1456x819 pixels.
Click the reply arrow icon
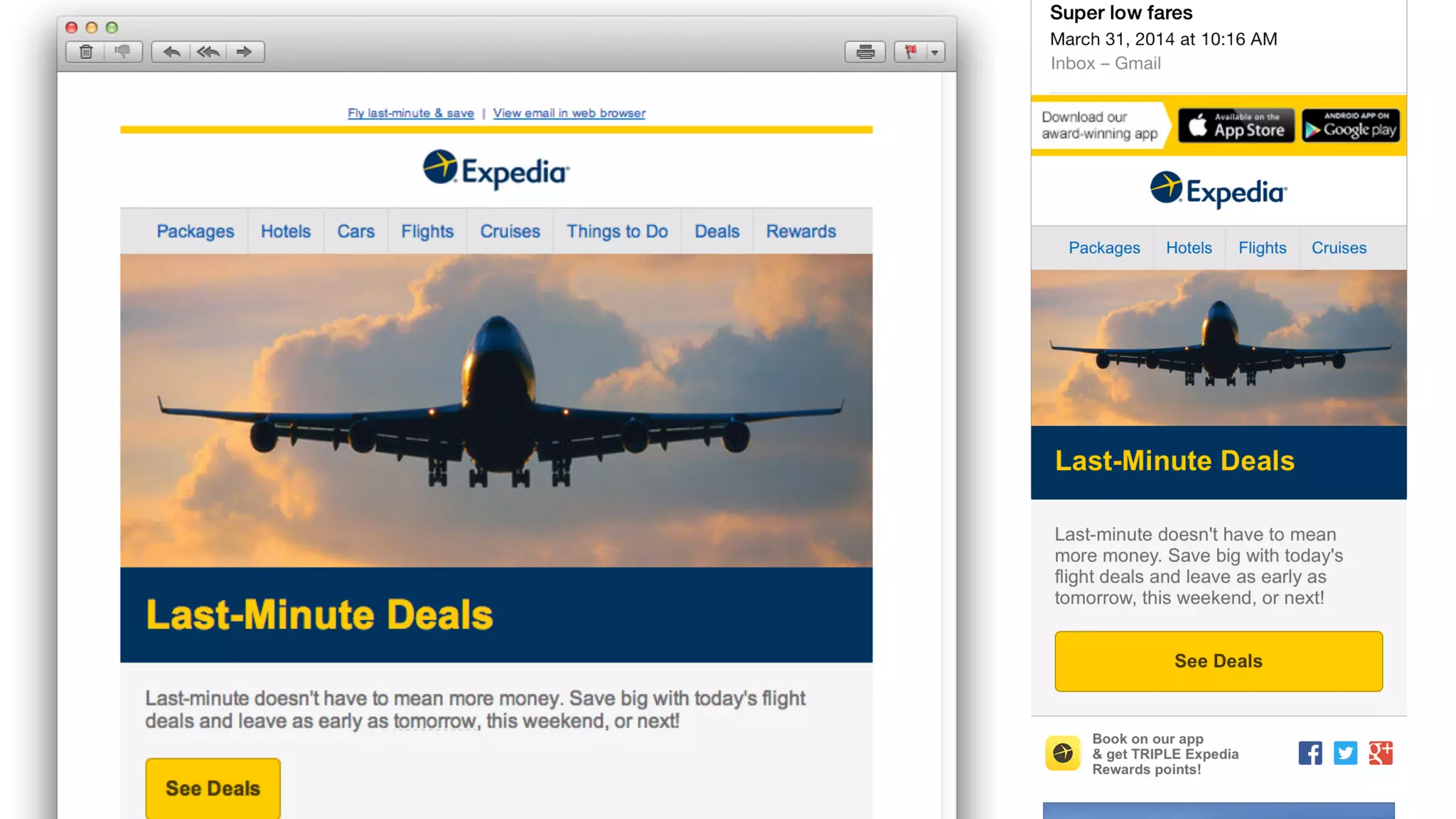[171, 52]
